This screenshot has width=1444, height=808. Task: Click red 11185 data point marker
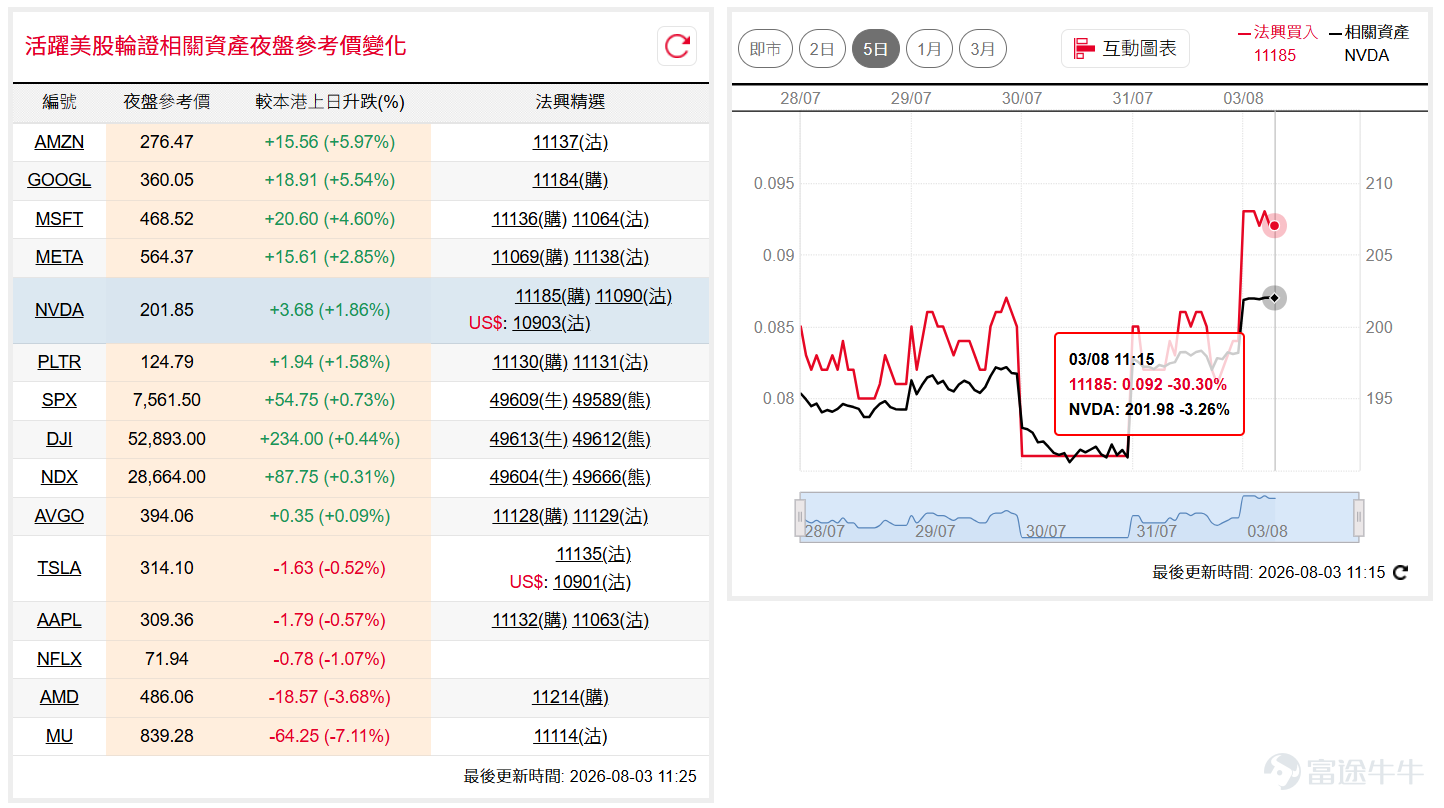point(1274,226)
